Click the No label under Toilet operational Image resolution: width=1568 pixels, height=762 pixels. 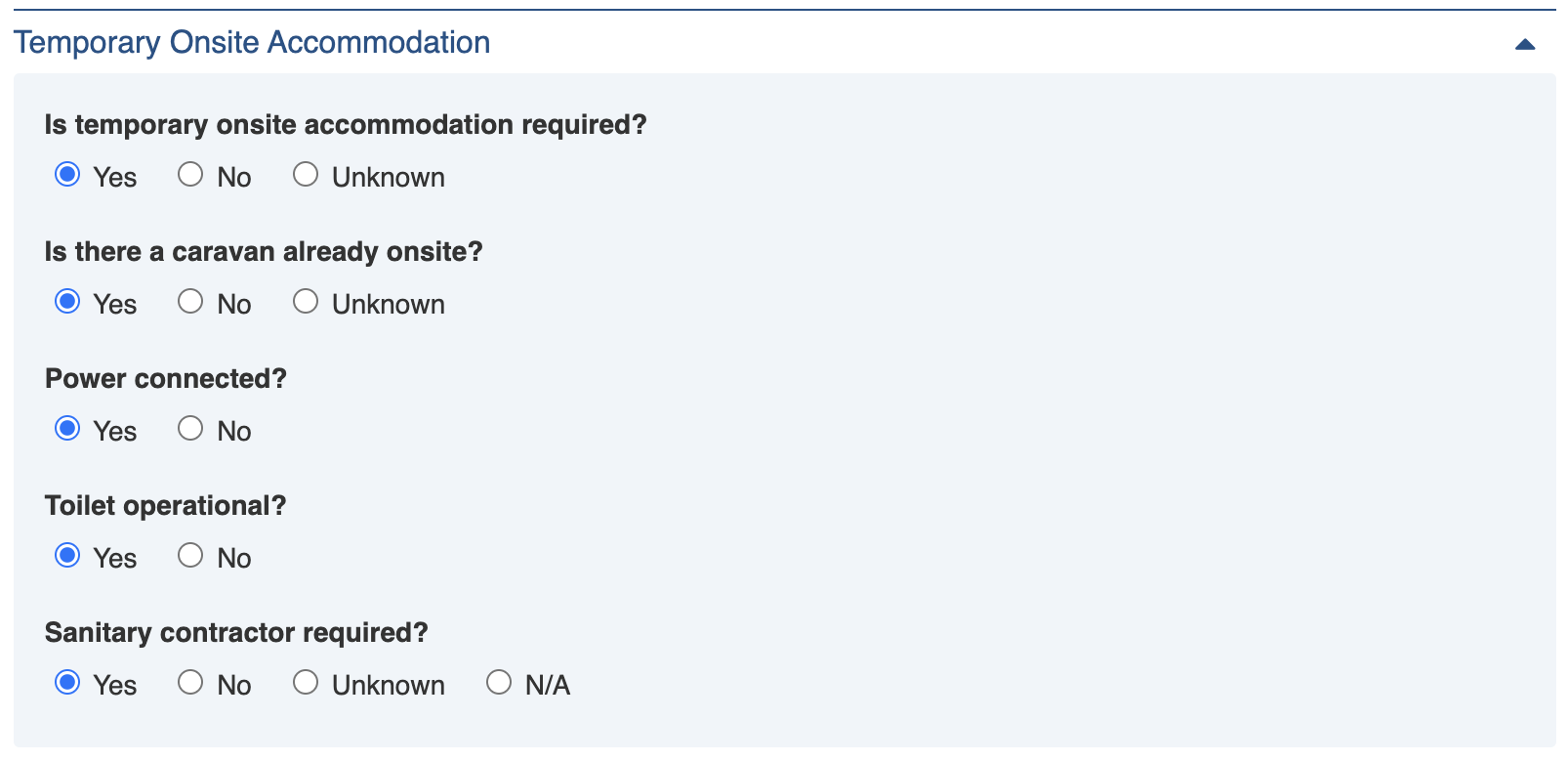click(x=234, y=559)
